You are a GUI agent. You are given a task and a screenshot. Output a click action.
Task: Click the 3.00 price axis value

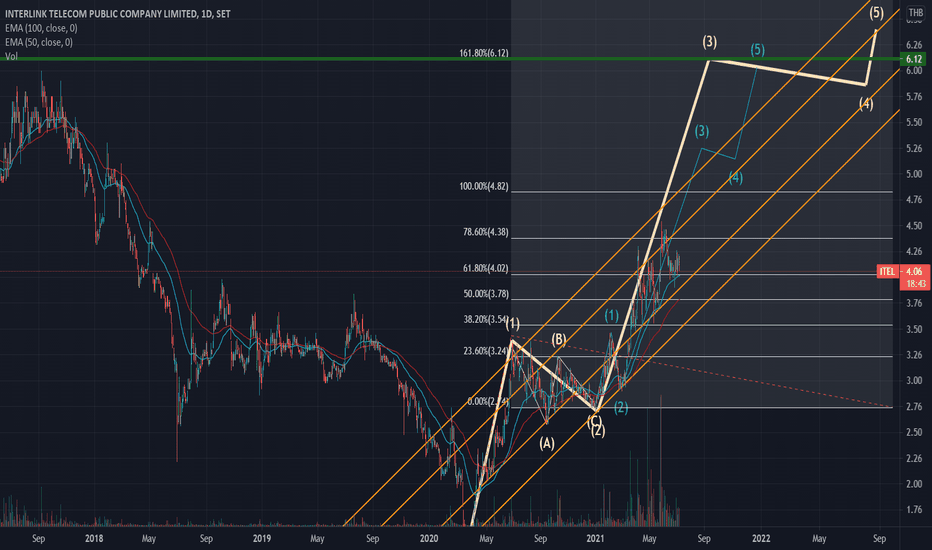click(x=914, y=381)
